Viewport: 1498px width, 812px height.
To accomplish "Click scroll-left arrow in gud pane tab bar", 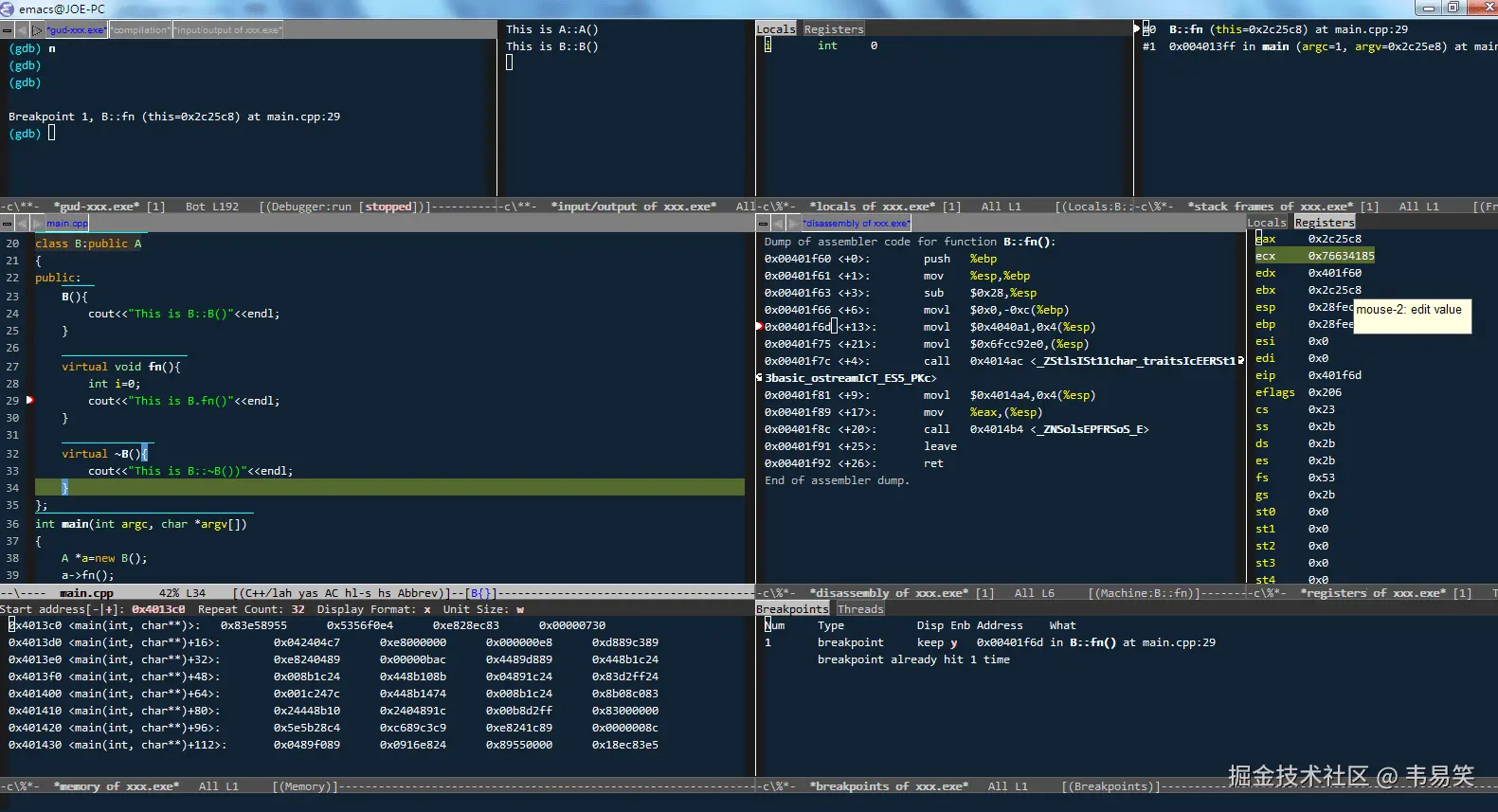I will tap(24, 30).
